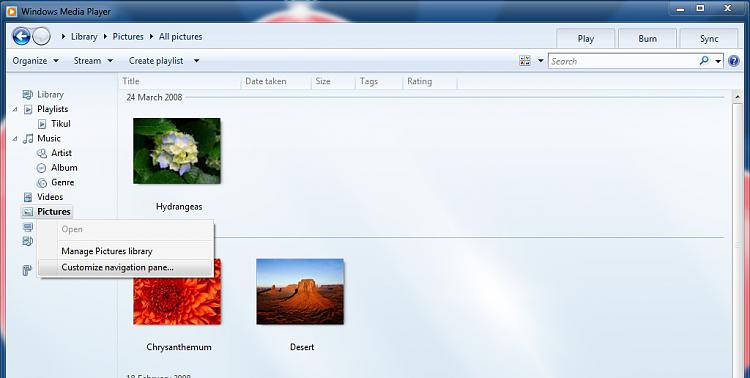
Task: Click the Videos icon in navigation pane
Action: click(28, 197)
